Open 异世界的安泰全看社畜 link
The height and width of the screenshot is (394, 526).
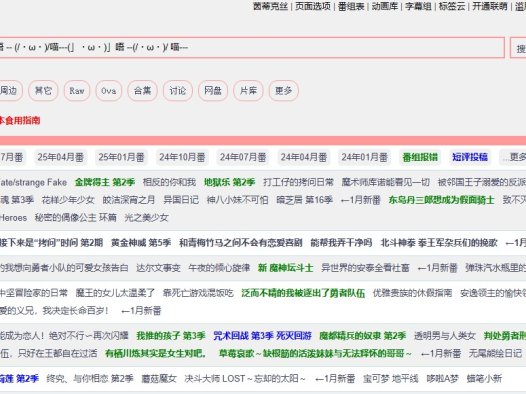click(365, 268)
